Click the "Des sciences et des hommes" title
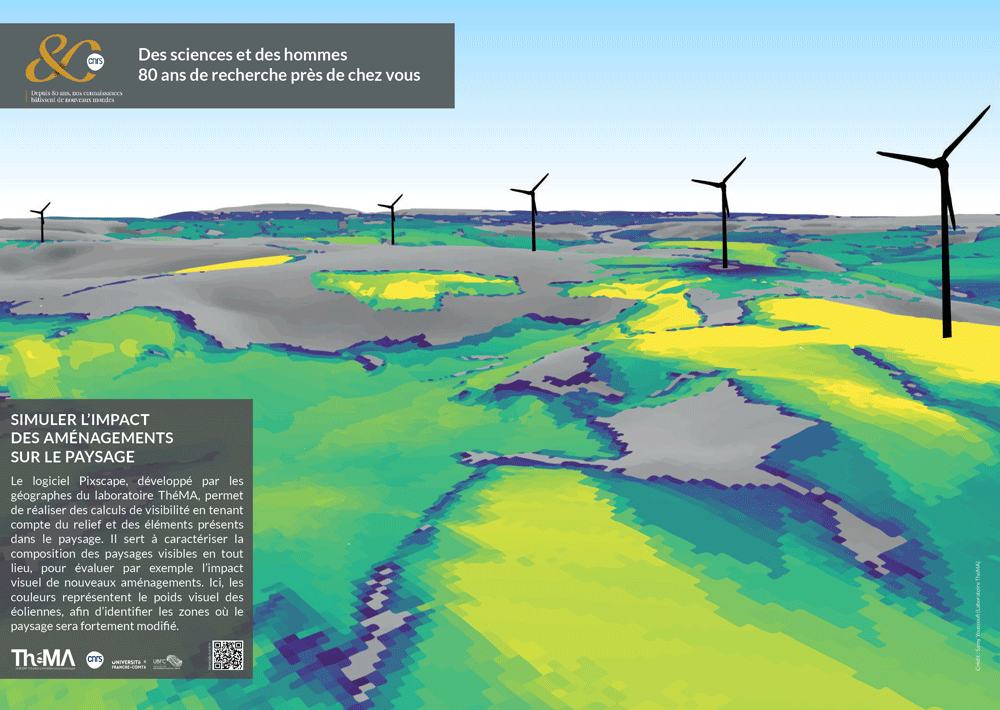 pos(243,55)
